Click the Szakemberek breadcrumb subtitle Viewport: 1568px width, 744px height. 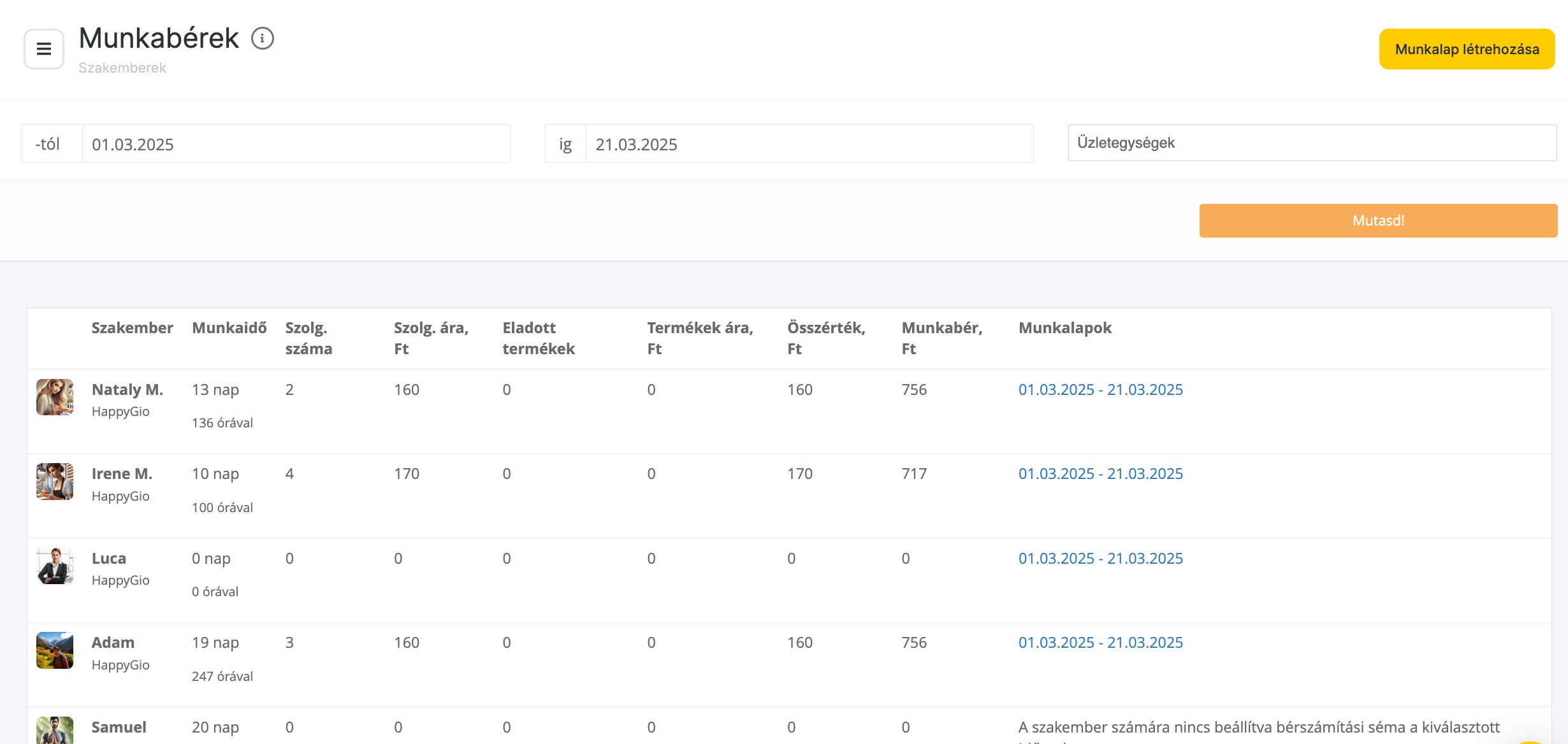click(x=122, y=68)
